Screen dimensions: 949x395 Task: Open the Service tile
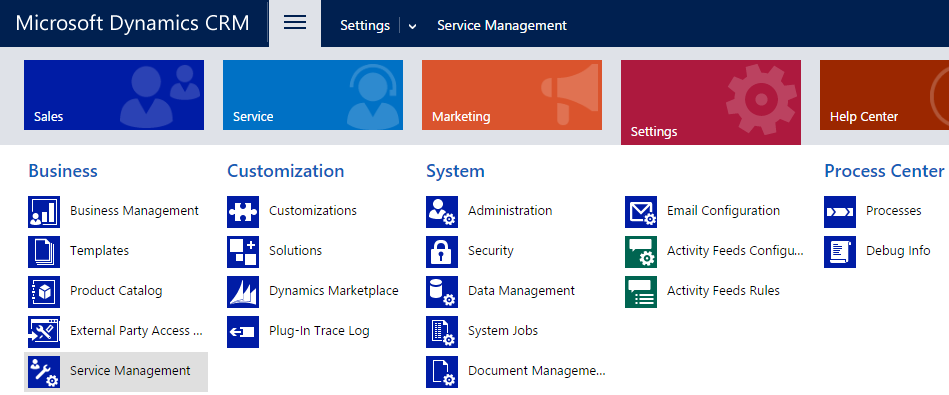pos(313,95)
